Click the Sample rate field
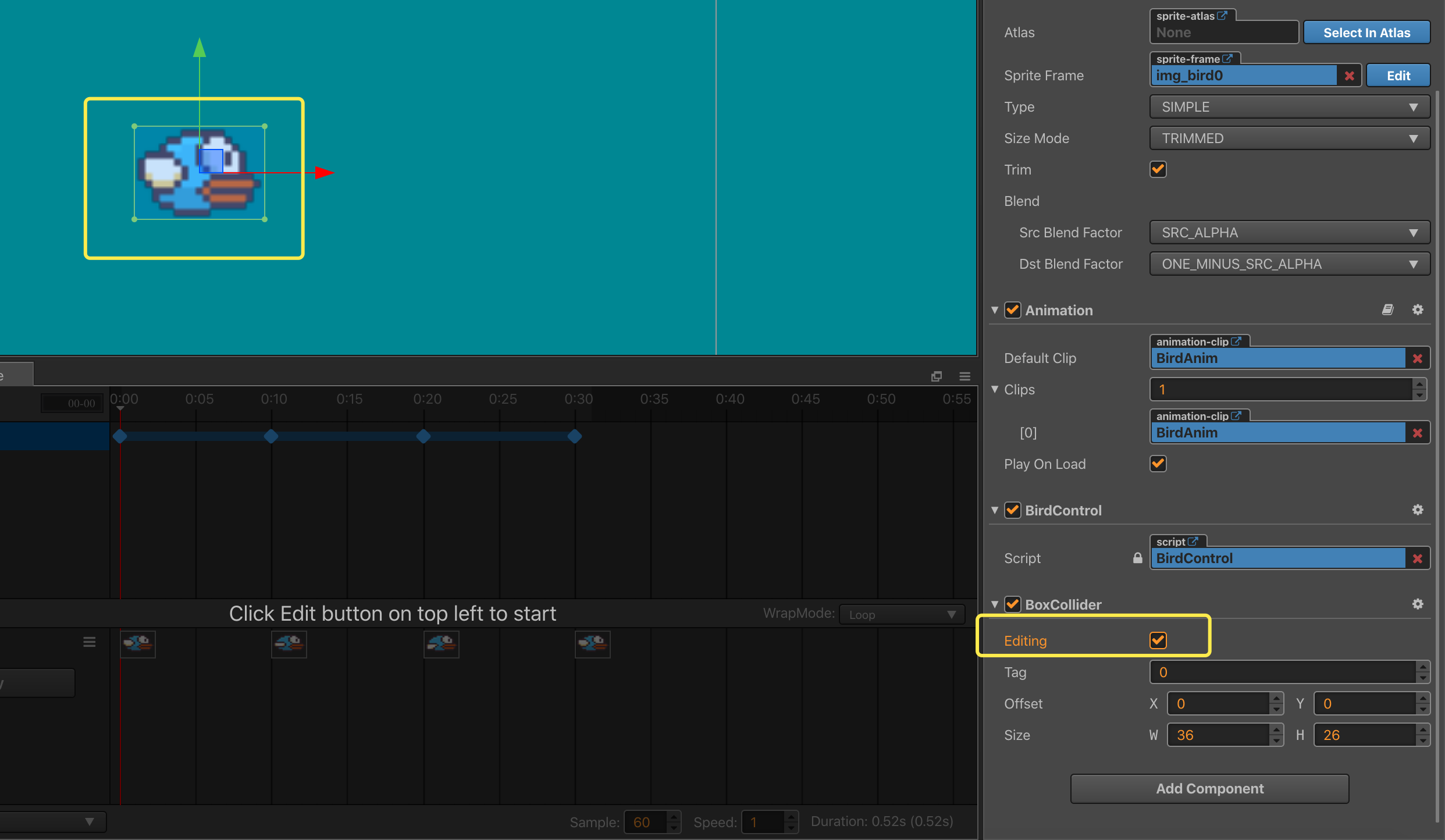This screenshot has width=1445, height=840. click(x=646, y=823)
